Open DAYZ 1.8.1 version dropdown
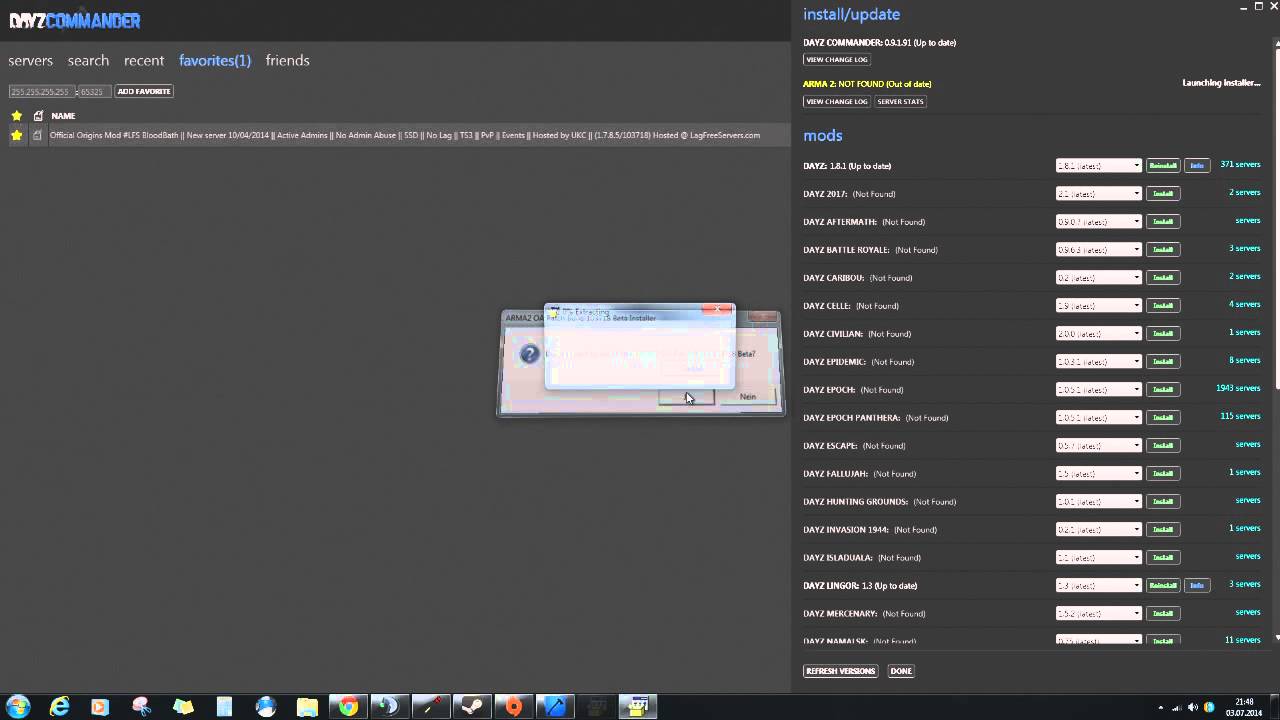Viewport: 1280px width, 720px height. click(1098, 166)
